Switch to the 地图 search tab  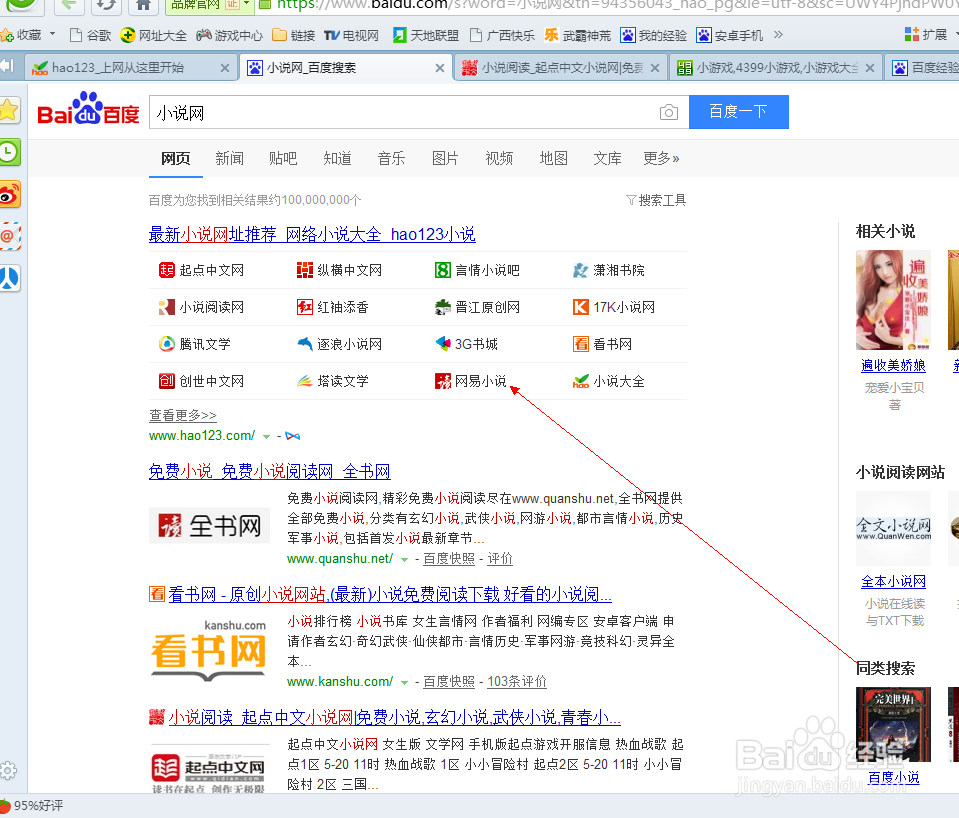554,158
